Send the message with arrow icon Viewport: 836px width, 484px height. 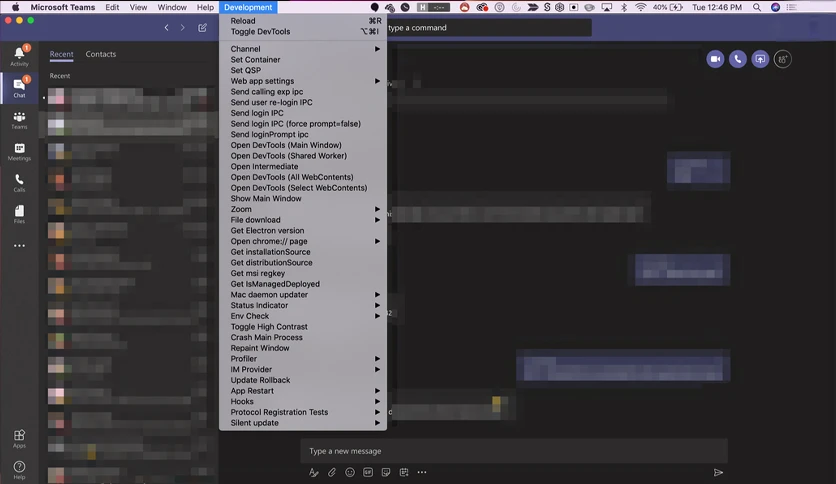coord(718,472)
